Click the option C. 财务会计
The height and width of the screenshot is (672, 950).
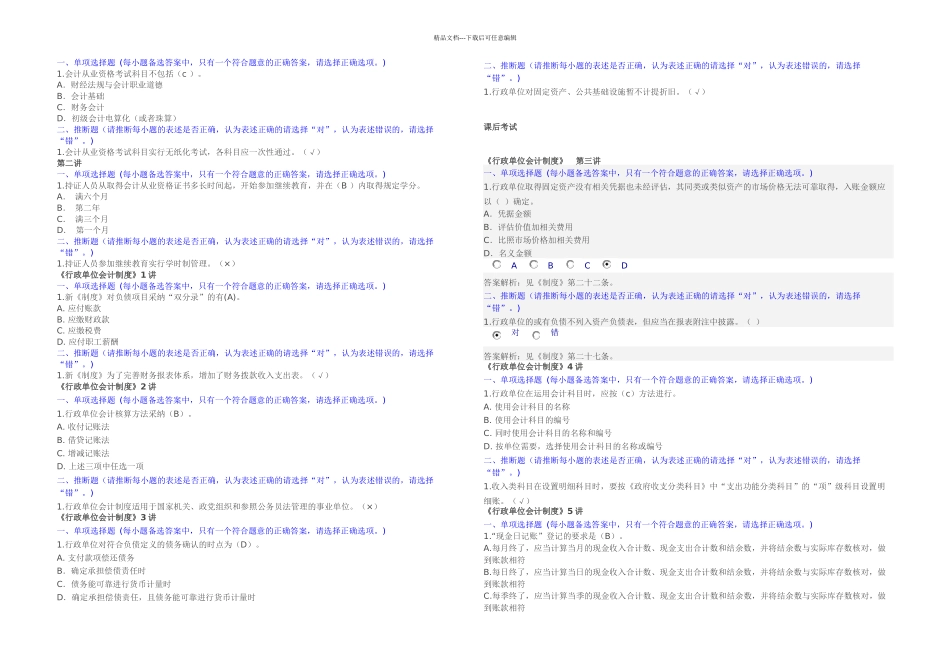point(81,107)
